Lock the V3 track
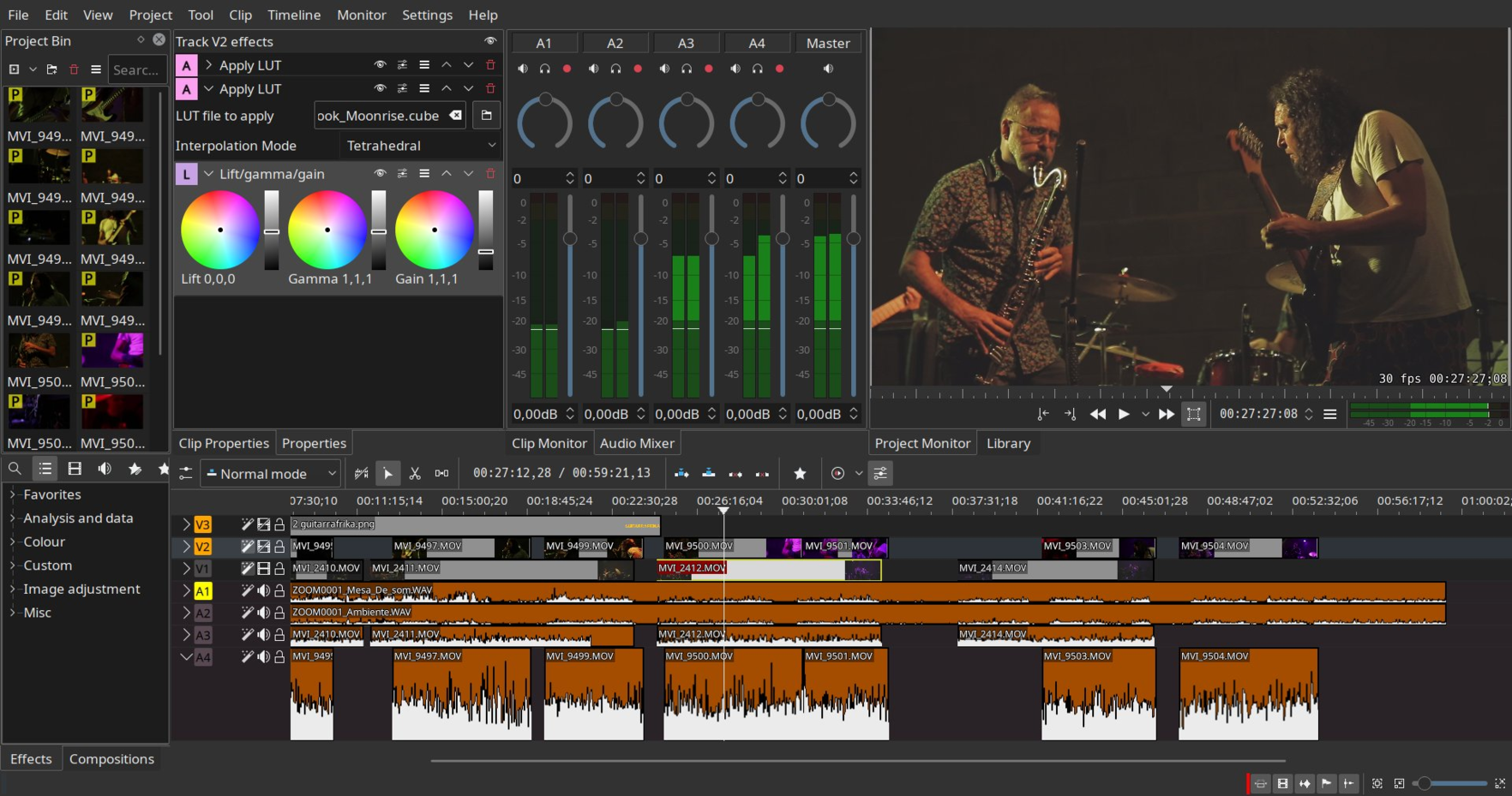 coord(279,524)
